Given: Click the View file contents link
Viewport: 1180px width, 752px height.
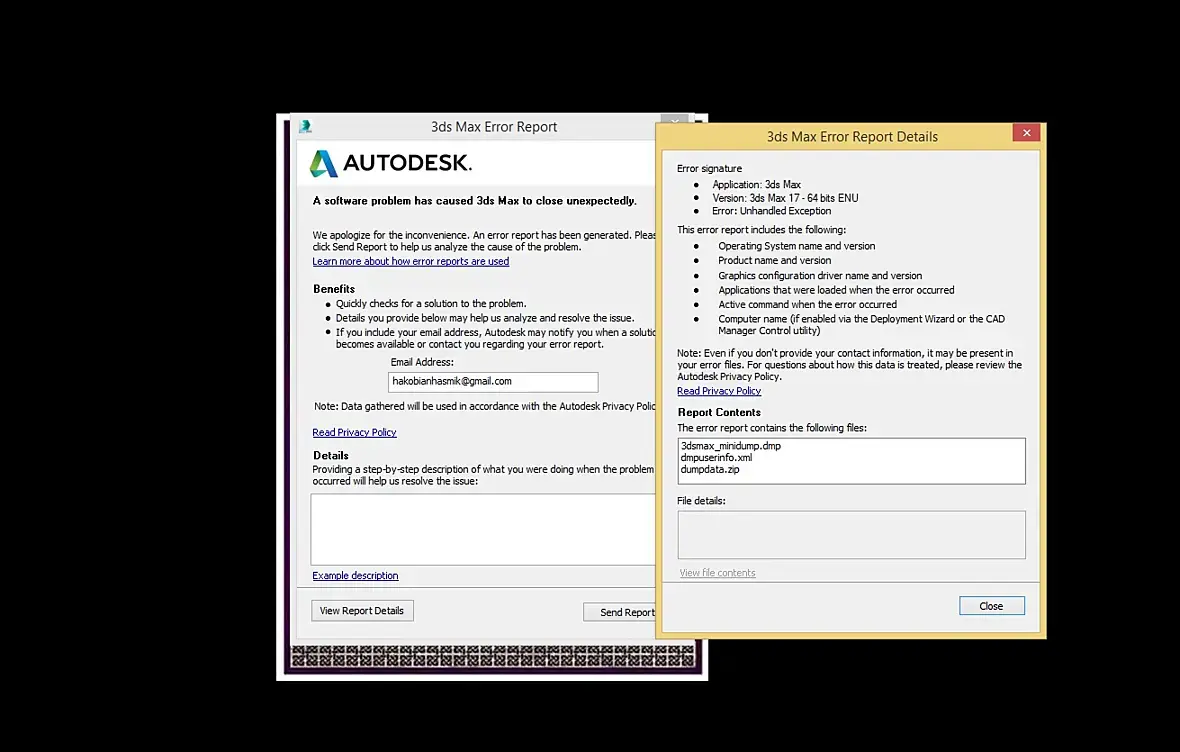Looking at the screenshot, I should (x=717, y=573).
